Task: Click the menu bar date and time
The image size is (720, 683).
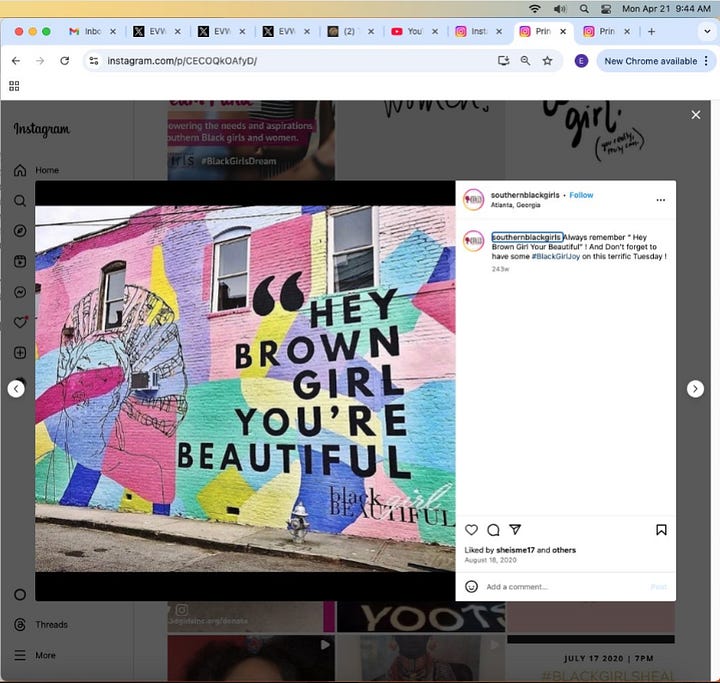Action: 666,9
